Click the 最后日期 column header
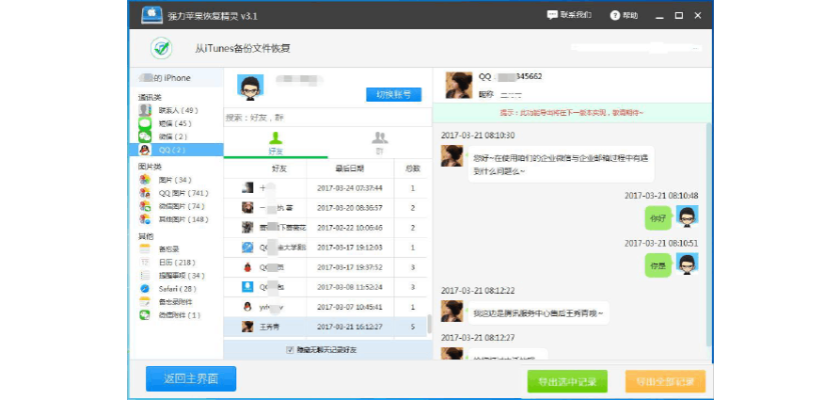 coord(350,169)
